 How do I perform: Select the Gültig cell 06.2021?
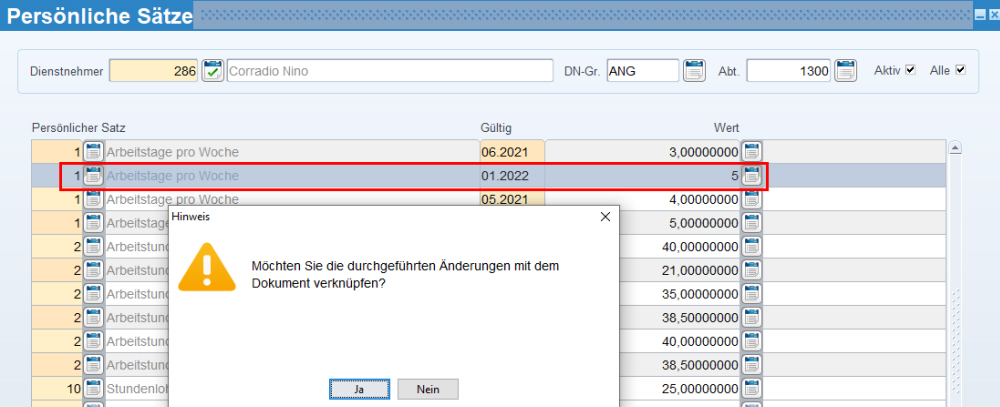pyautogui.click(x=511, y=152)
